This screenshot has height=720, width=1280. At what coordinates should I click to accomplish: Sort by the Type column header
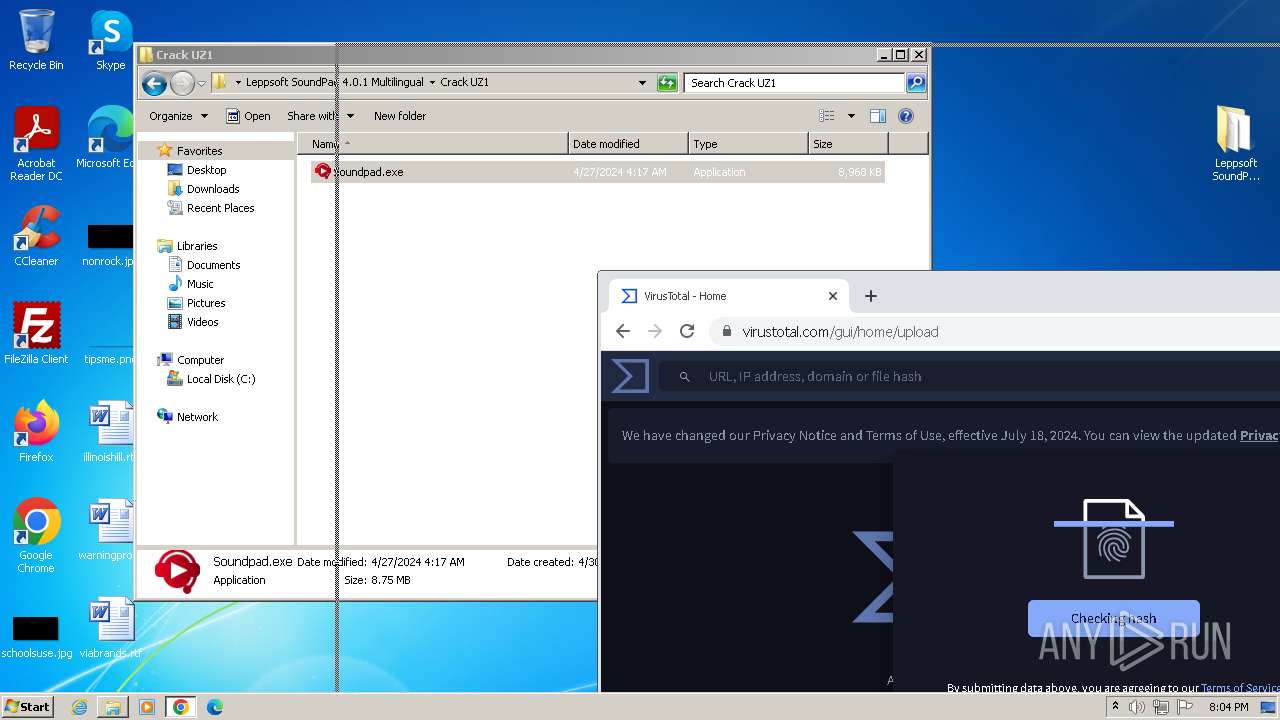[x=748, y=144]
